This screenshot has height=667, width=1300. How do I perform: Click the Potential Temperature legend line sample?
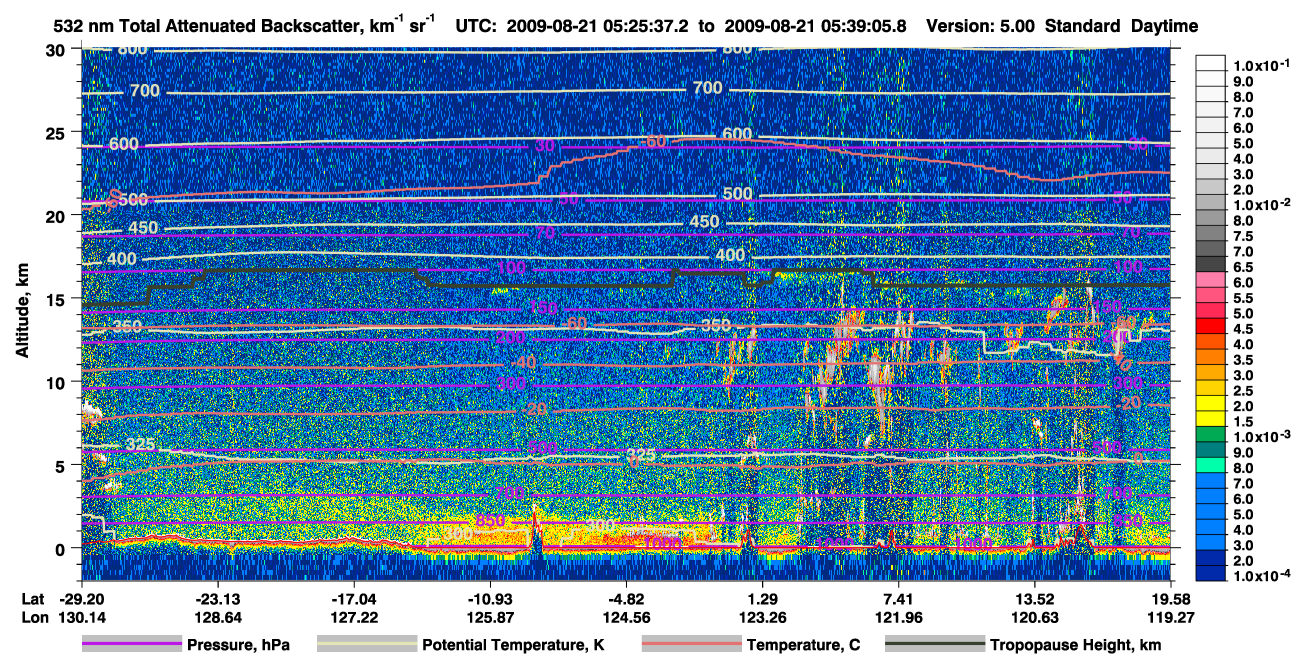click(x=366, y=645)
